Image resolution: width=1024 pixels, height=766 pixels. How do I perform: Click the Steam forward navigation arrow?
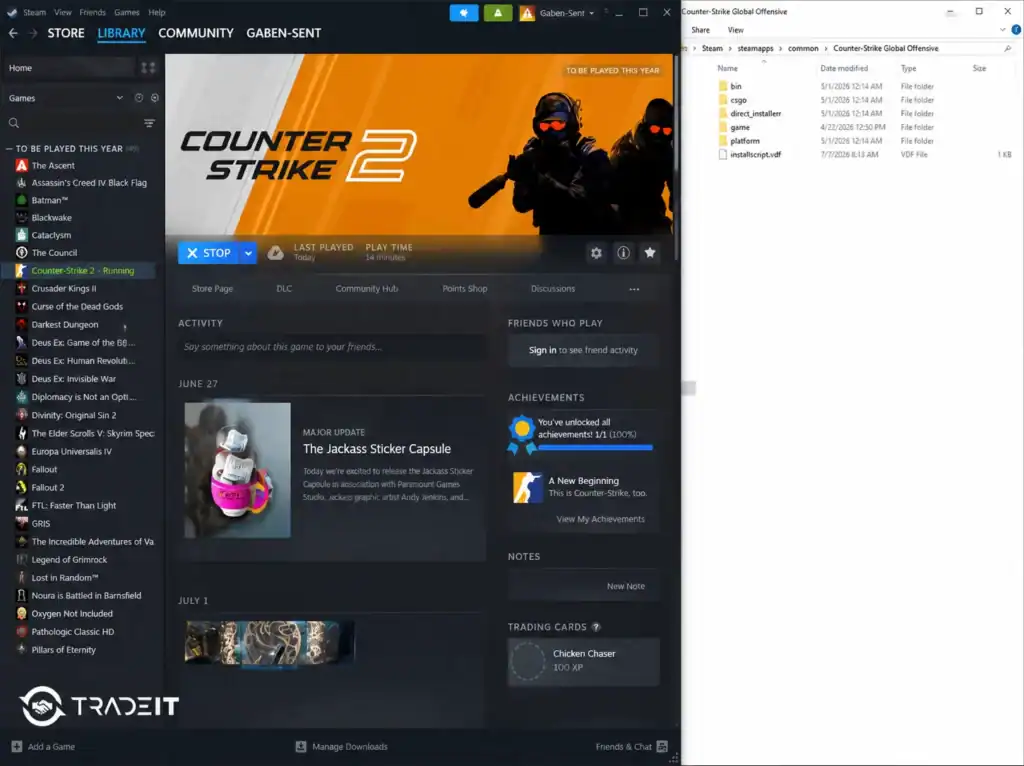(x=33, y=33)
